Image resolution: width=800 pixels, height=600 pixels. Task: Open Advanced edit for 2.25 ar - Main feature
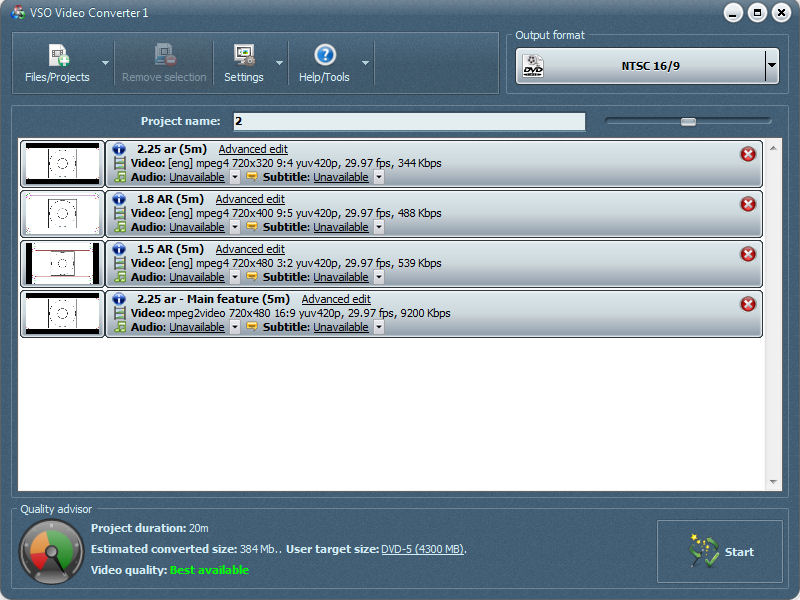(336, 299)
